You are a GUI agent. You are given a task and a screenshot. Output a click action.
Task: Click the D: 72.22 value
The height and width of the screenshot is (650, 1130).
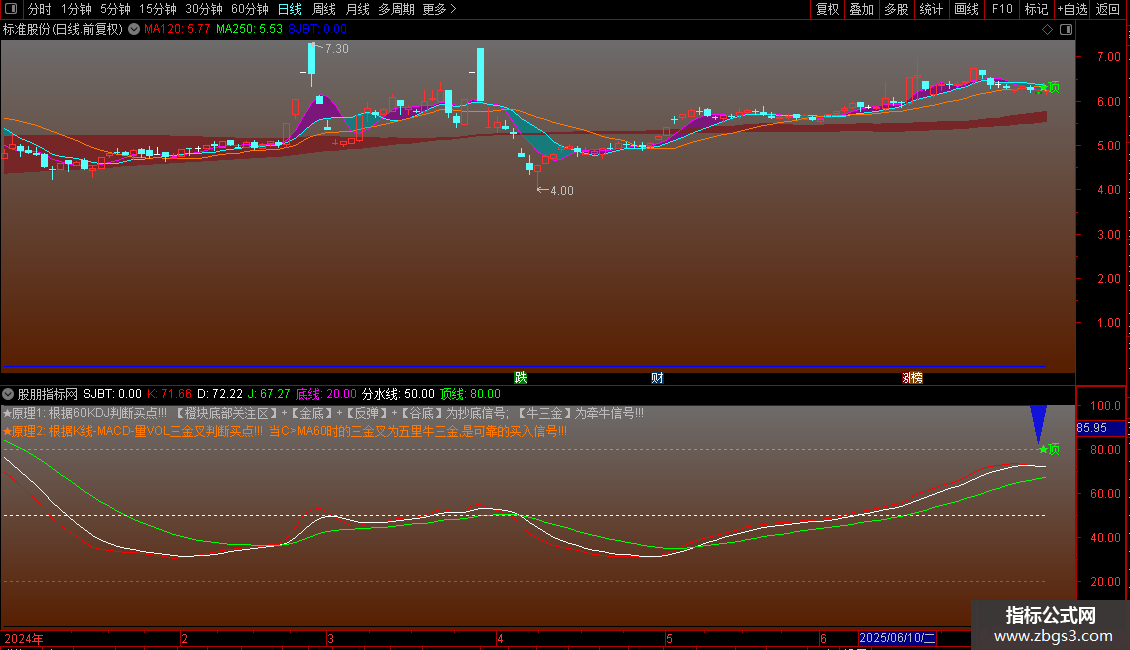coord(220,394)
